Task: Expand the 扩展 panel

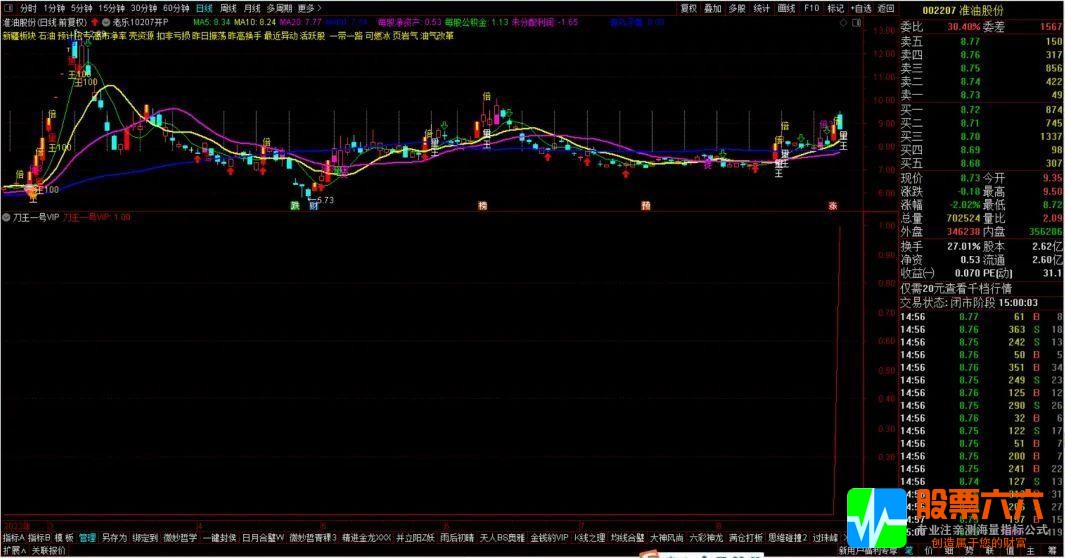Action: click(x=14, y=551)
